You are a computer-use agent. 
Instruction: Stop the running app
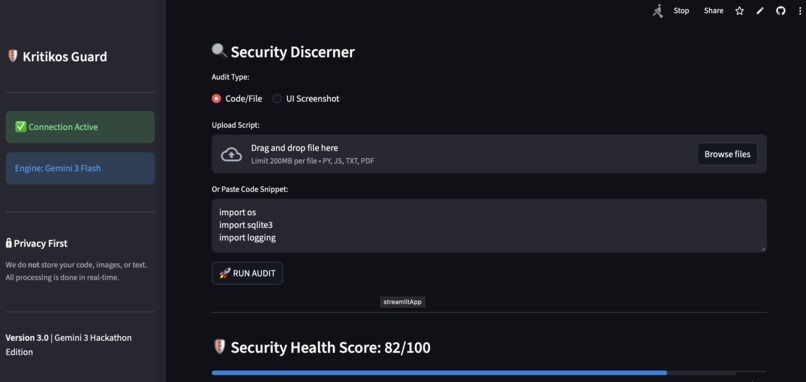click(681, 11)
